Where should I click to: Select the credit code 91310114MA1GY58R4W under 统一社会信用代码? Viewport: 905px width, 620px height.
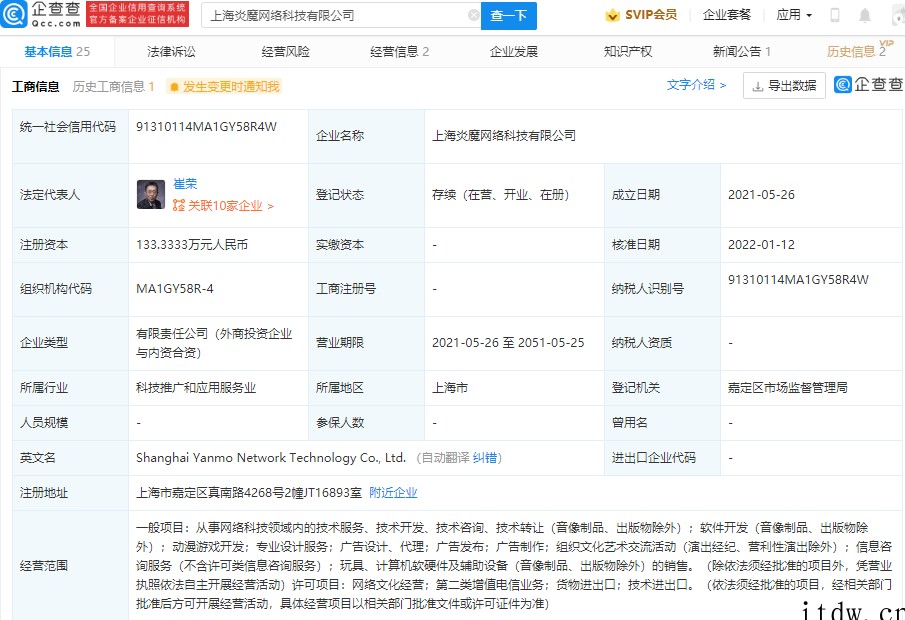tap(207, 126)
